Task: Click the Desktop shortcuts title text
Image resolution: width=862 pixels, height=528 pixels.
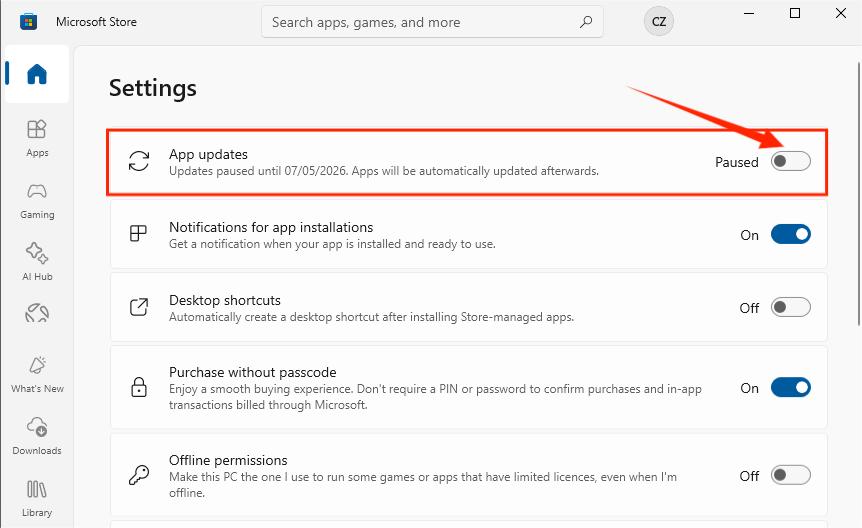Action: [225, 300]
